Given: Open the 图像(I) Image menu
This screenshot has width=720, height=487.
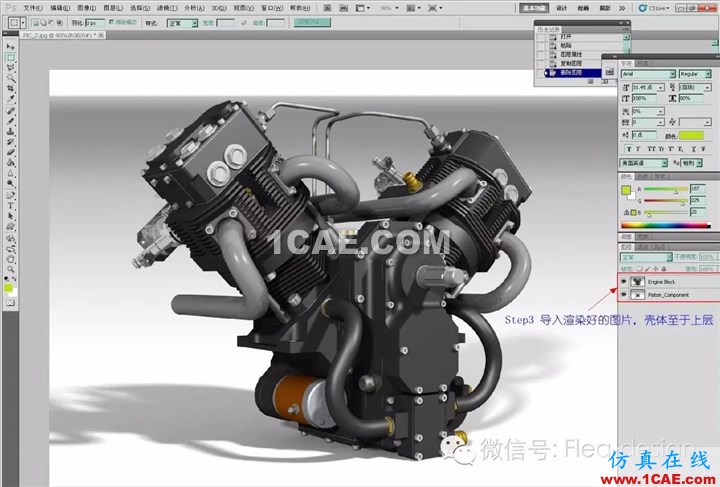Looking at the screenshot, I should 86,8.
